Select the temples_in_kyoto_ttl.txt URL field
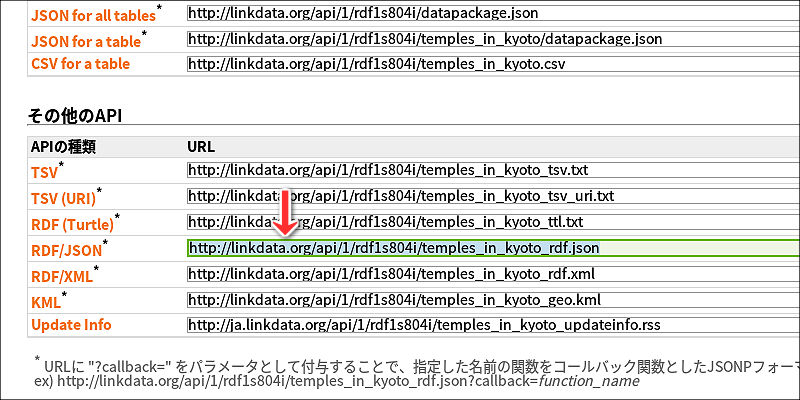 493,222
